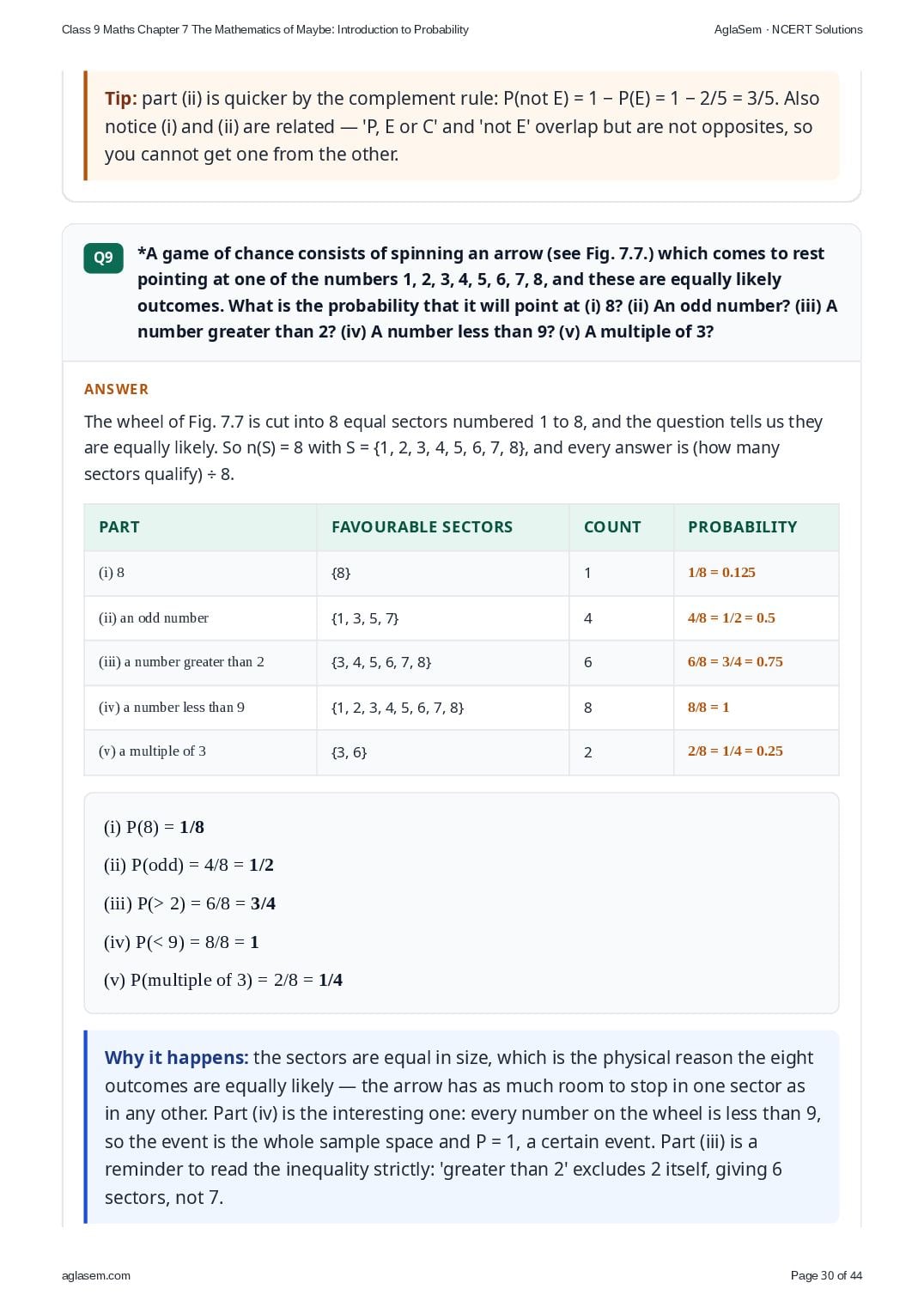Select the PART column header

tap(119, 527)
